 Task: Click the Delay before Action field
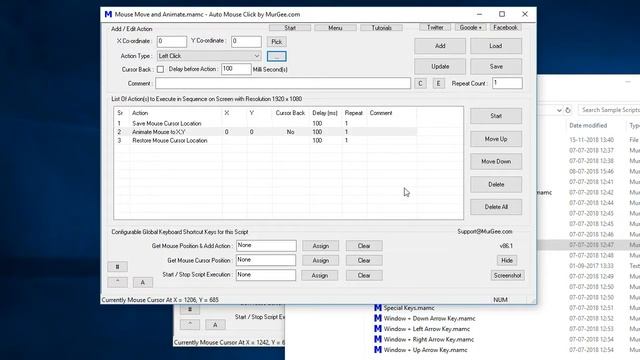point(236,69)
